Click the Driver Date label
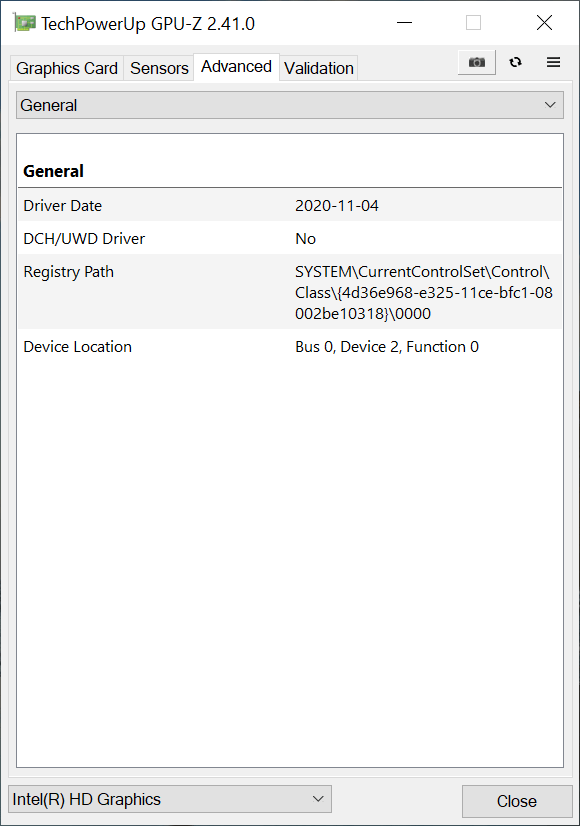580x826 pixels. point(63,205)
